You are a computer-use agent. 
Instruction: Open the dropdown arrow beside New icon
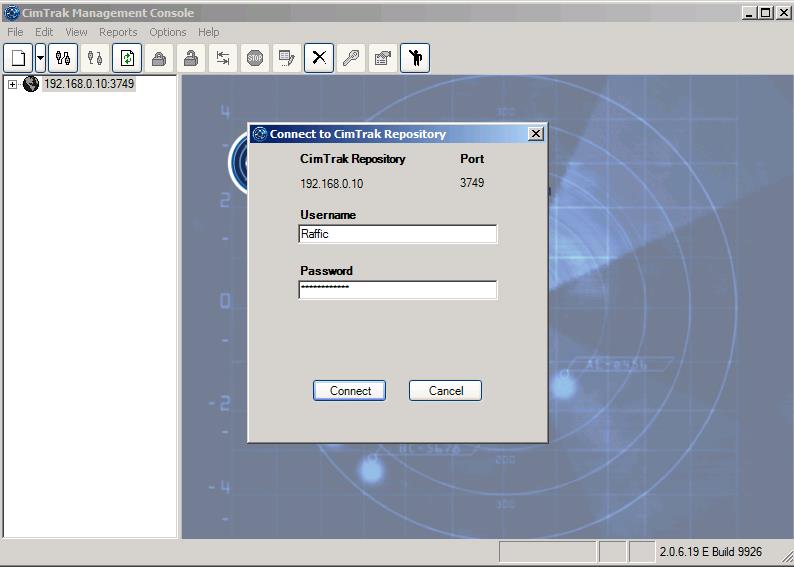(x=41, y=58)
